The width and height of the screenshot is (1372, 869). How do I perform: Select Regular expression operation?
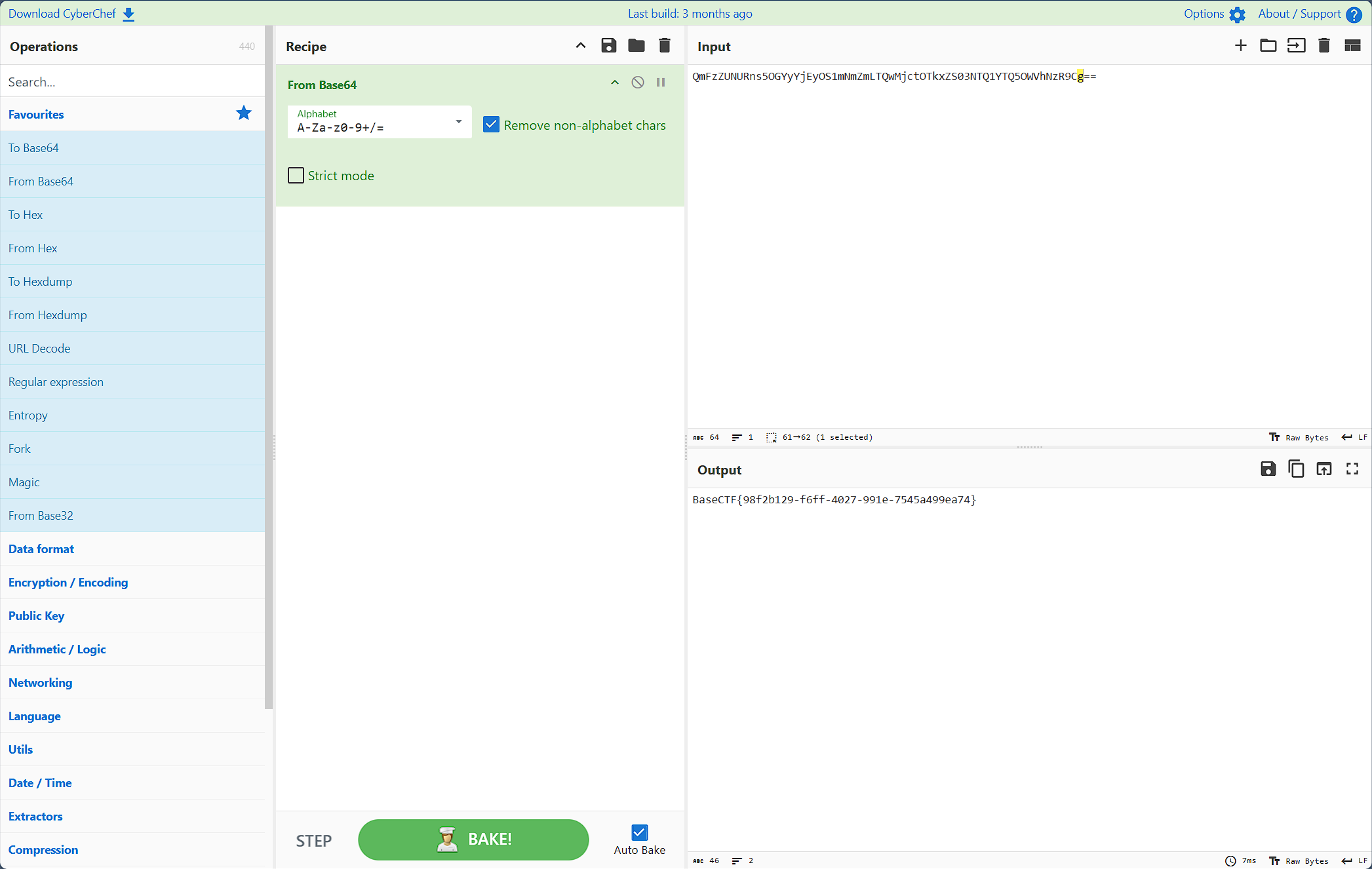(x=132, y=381)
